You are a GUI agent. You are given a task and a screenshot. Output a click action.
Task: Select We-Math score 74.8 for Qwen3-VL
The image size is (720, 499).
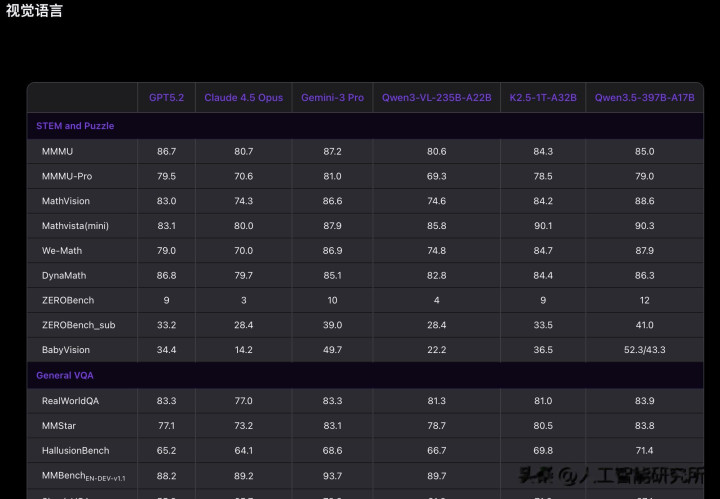[437, 251]
